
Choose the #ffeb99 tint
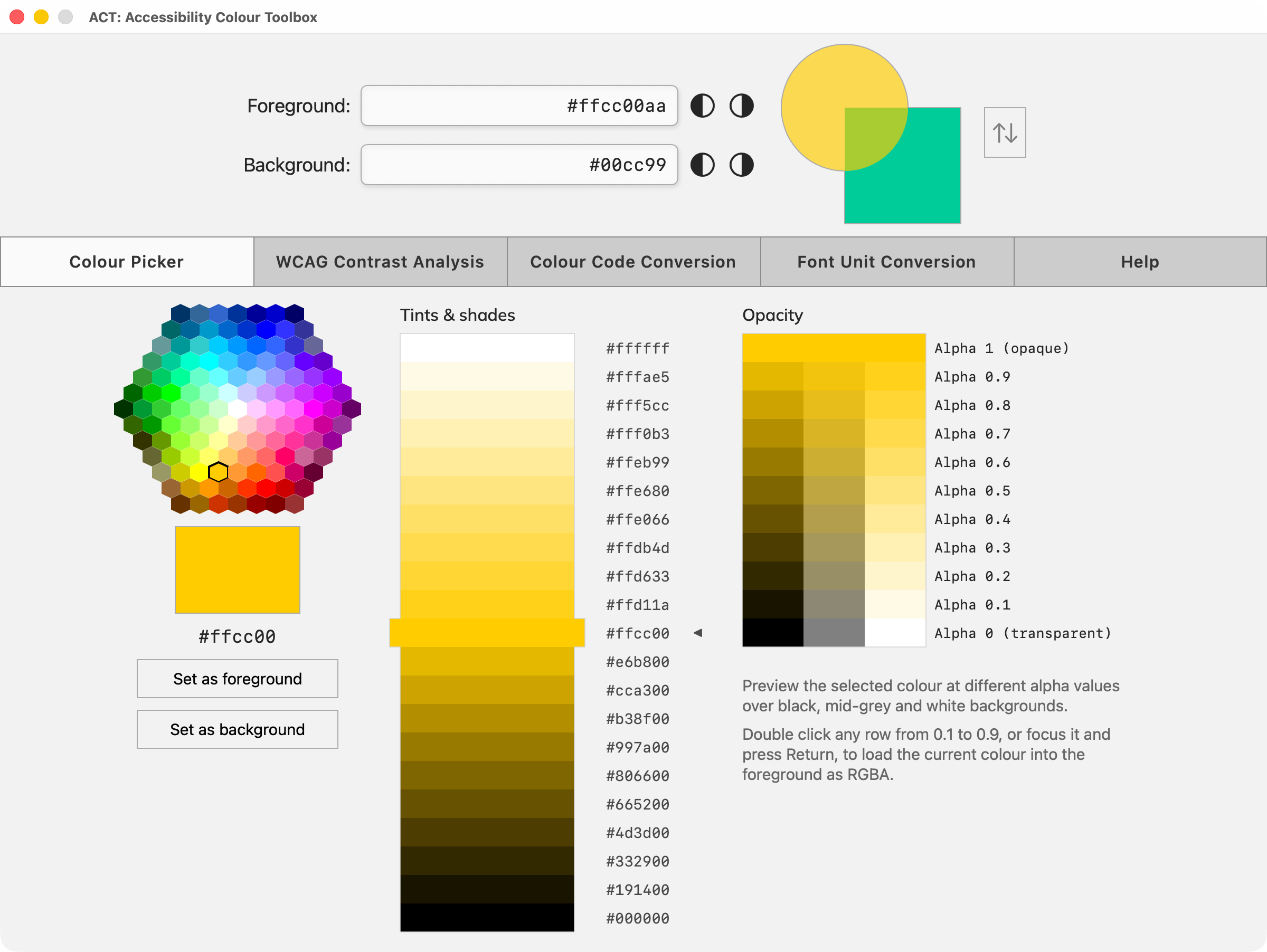pos(487,462)
